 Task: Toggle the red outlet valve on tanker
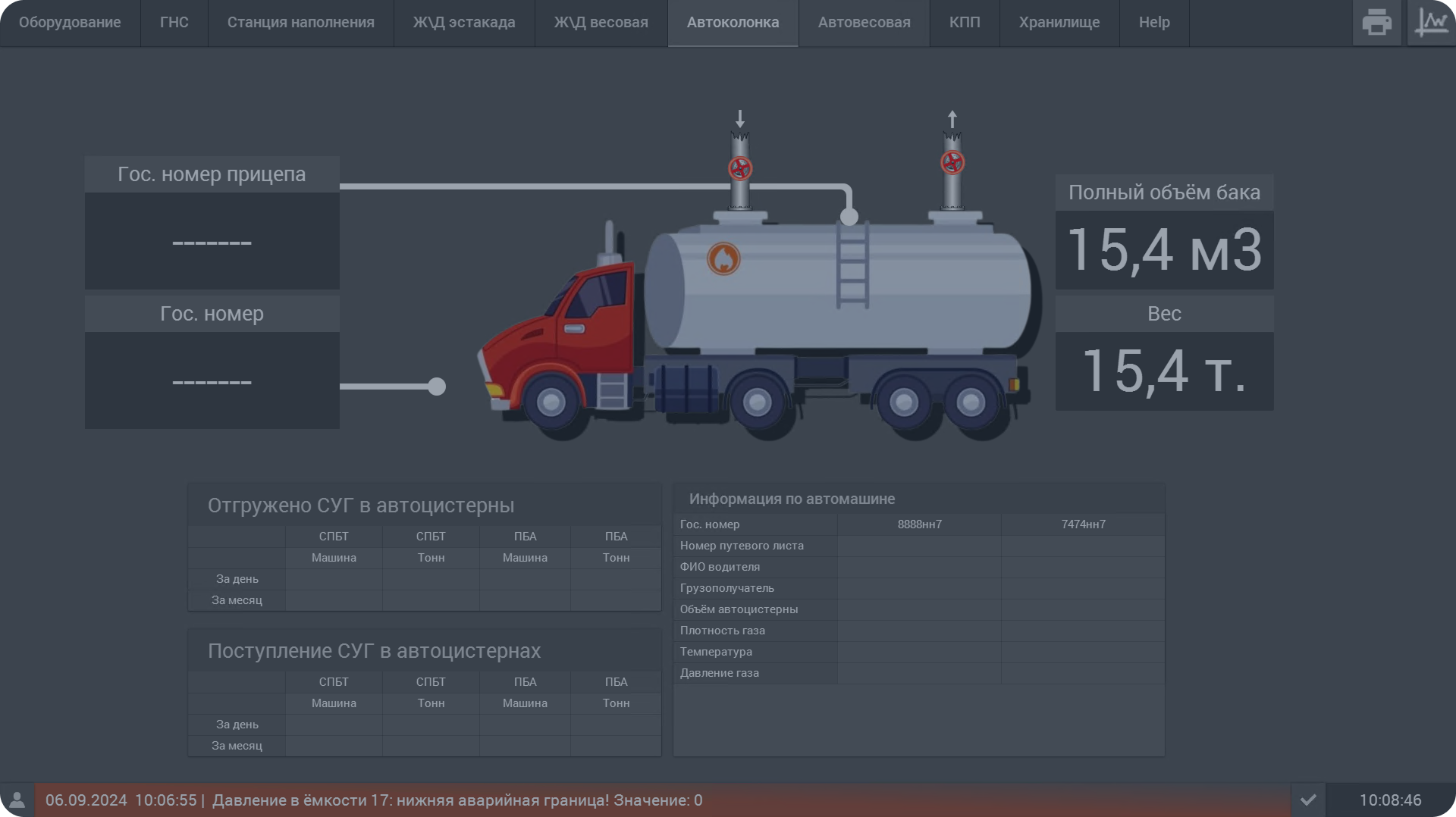[x=952, y=162]
